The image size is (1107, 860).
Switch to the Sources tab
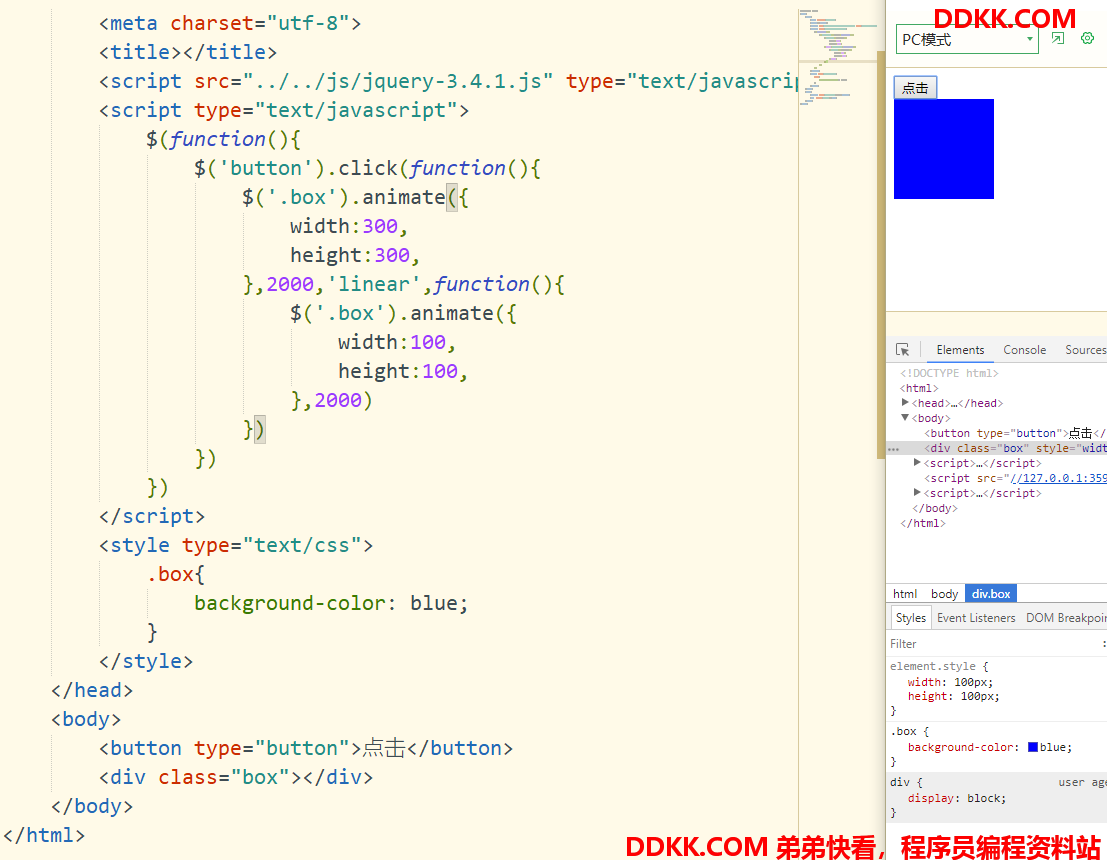pyautogui.click(x=1084, y=350)
